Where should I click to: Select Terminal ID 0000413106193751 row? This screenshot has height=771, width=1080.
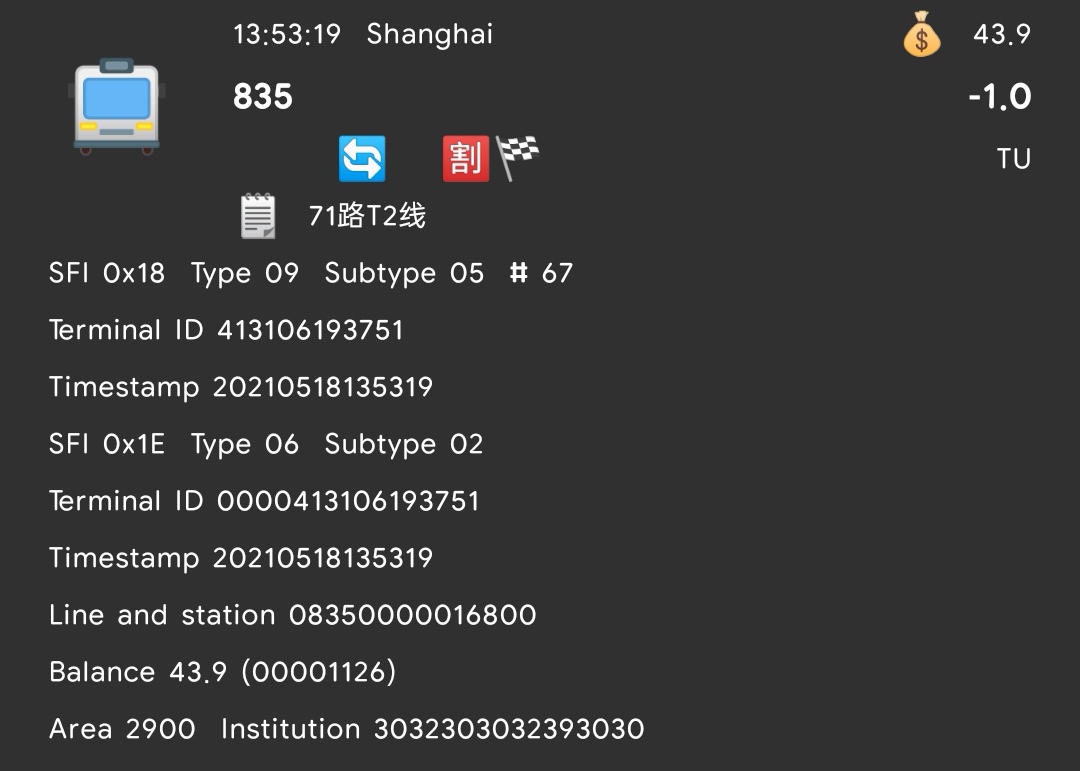click(264, 501)
